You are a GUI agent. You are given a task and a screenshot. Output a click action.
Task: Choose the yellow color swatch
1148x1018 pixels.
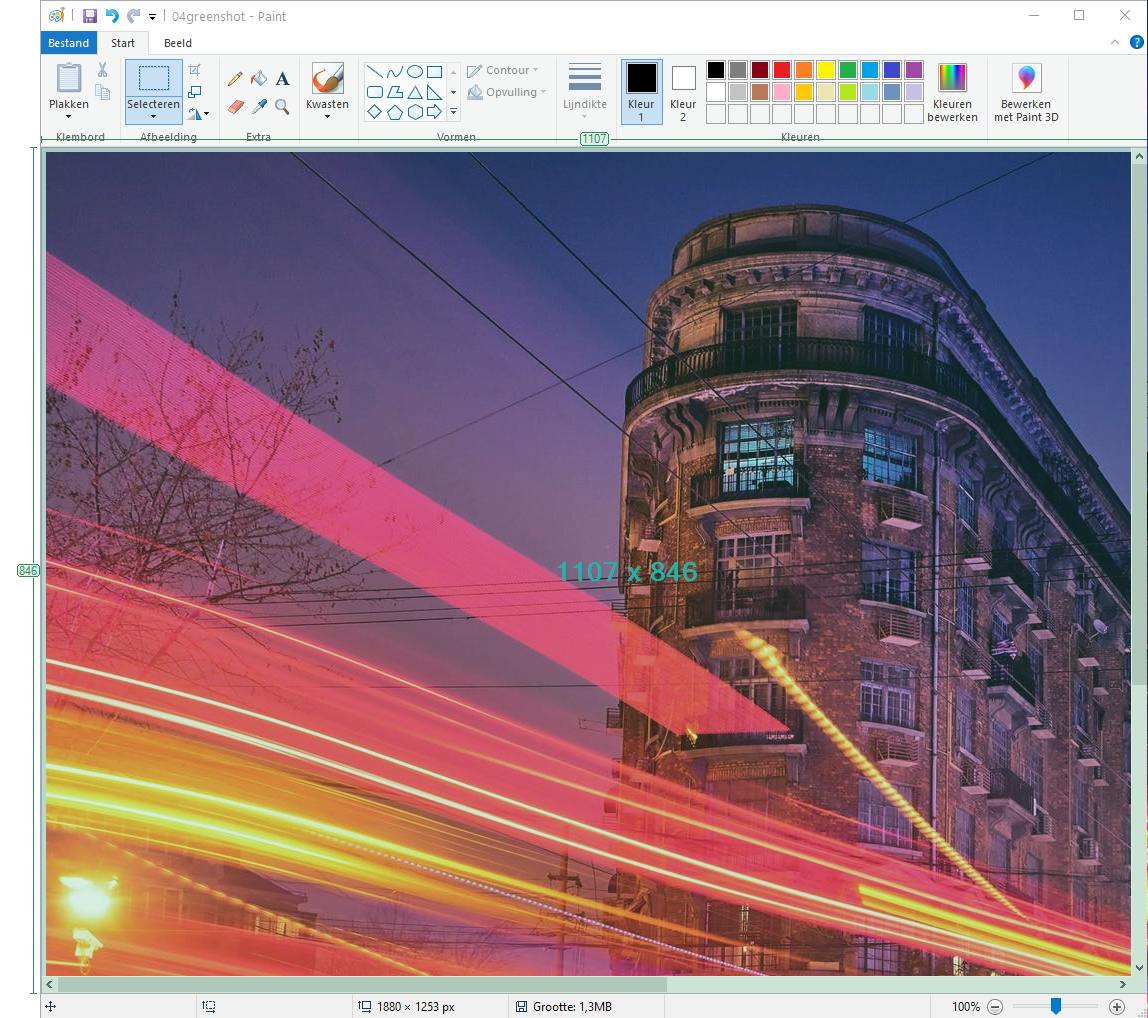826,70
